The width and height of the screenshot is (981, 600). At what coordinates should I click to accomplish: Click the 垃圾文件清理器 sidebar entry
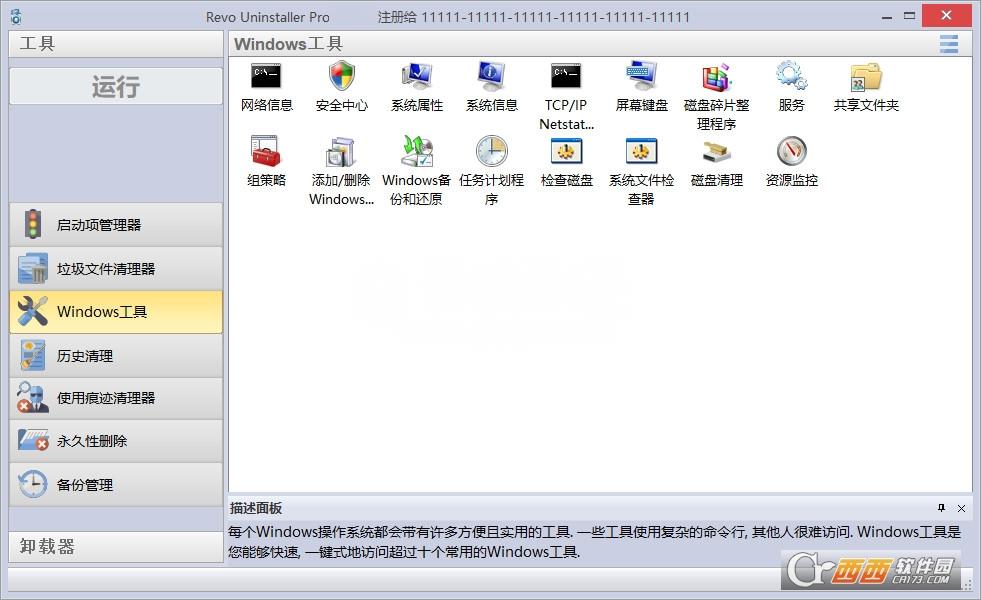click(x=115, y=268)
